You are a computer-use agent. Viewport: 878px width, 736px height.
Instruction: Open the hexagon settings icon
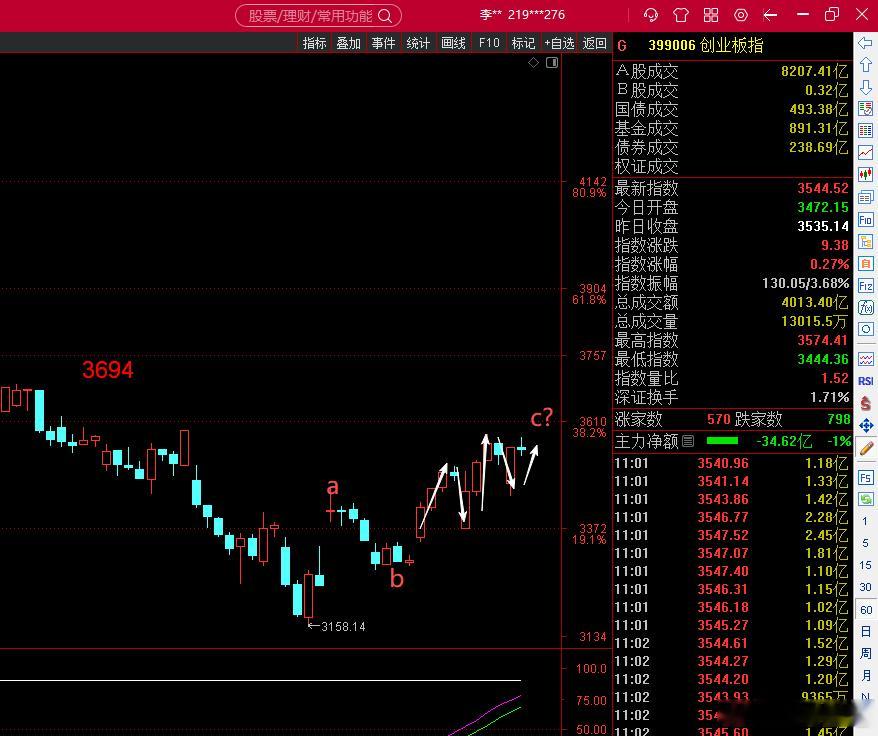[x=740, y=15]
